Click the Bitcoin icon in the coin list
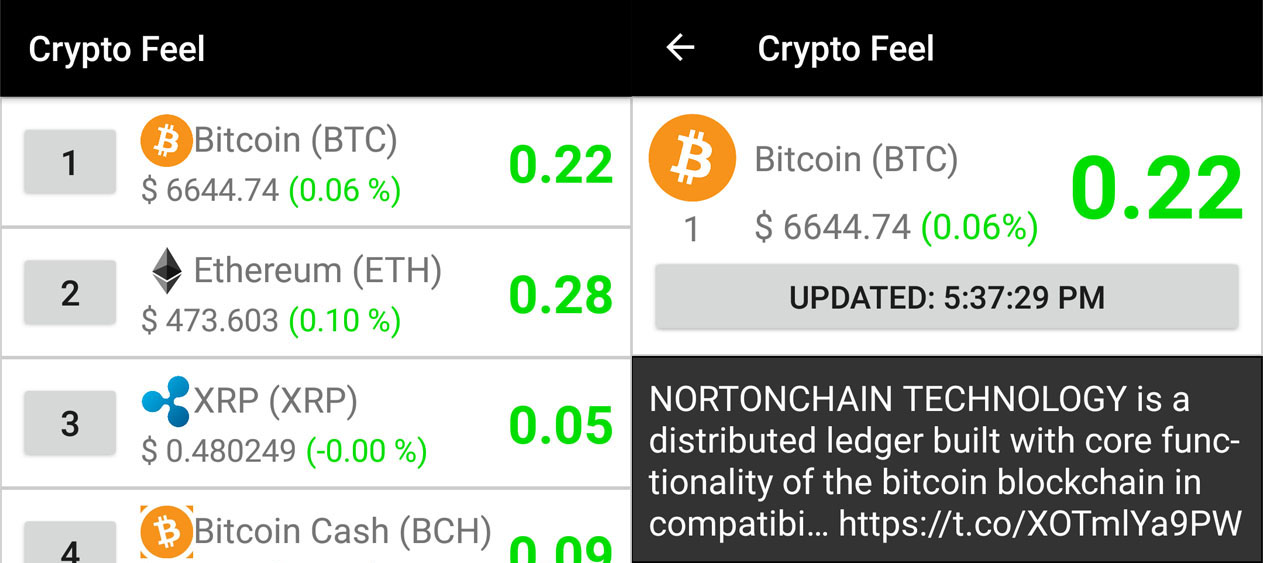1263x563 pixels. click(x=166, y=140)
